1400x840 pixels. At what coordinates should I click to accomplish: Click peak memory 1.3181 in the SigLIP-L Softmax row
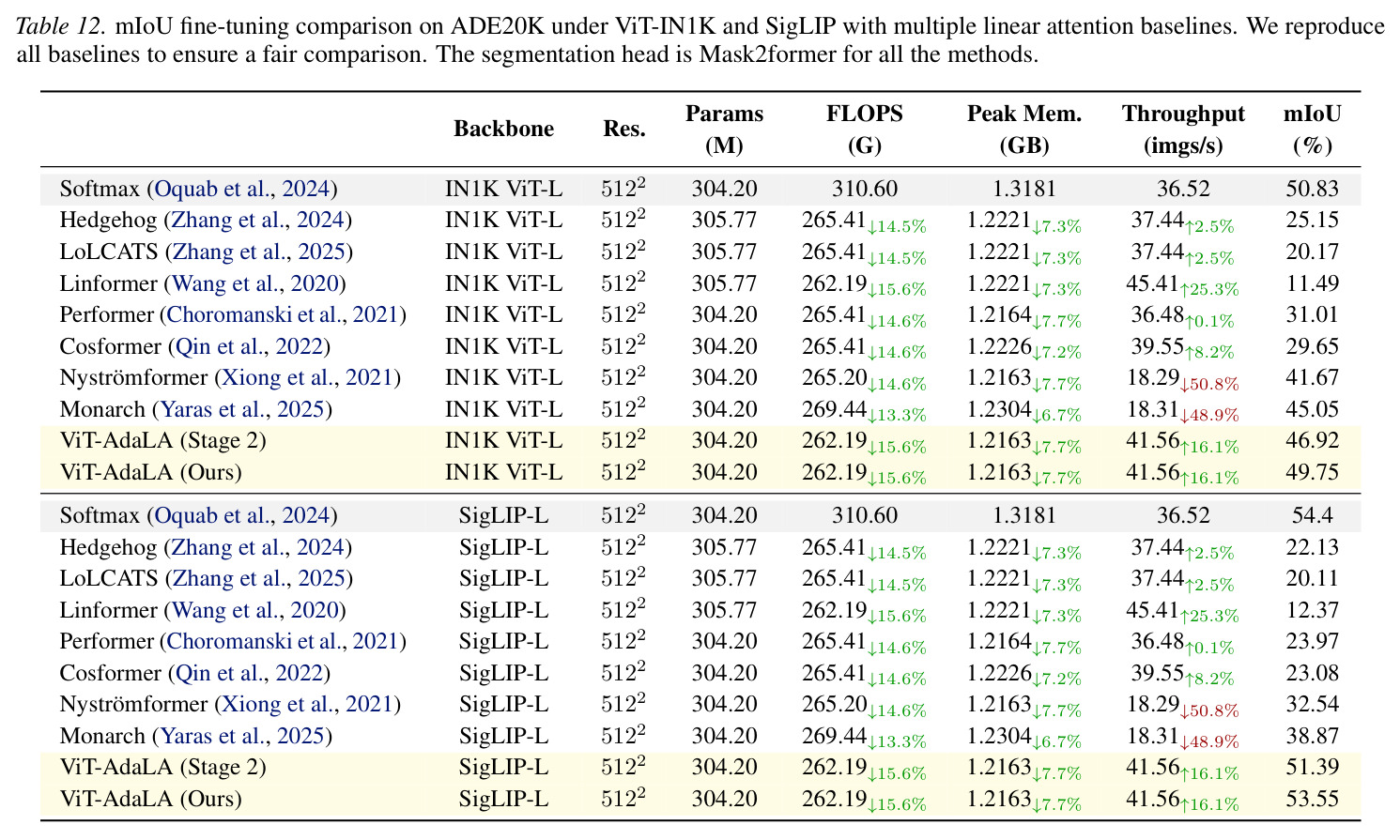tap(1024, 515)
